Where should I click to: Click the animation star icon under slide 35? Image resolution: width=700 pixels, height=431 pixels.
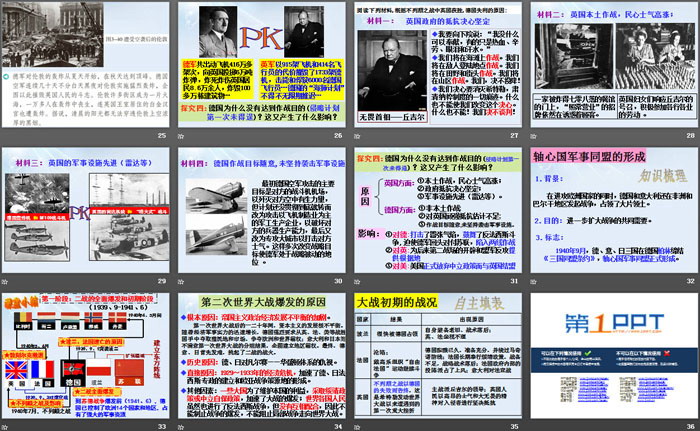(x=357, y=427)
